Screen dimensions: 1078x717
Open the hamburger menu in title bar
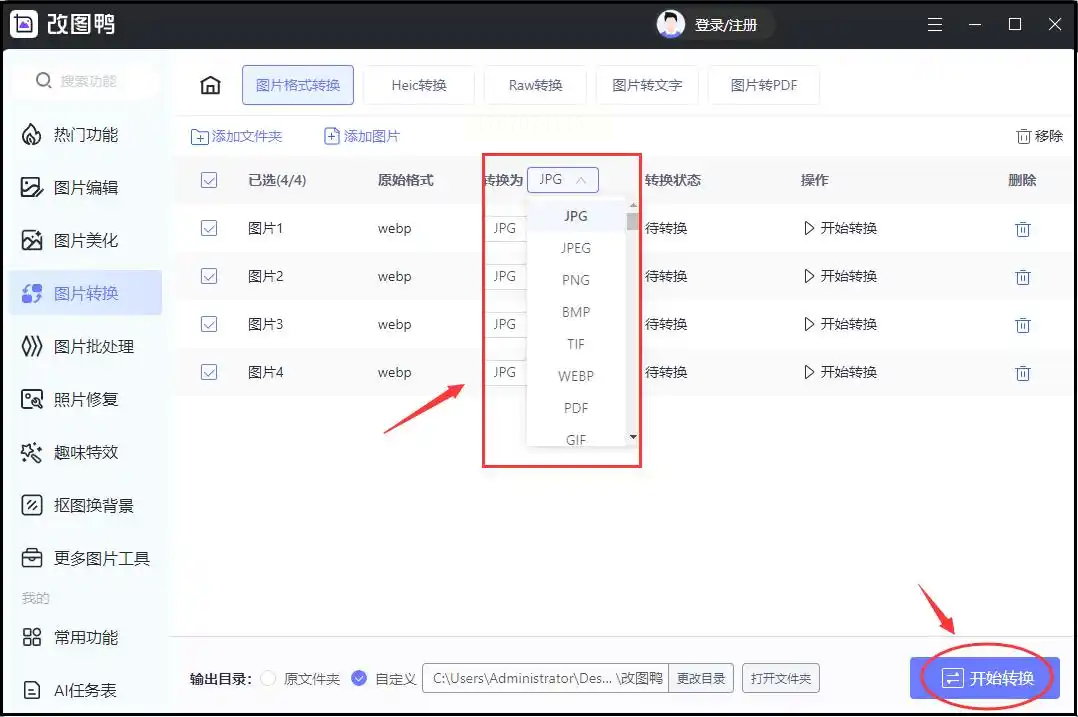click(x=935, y=25)
